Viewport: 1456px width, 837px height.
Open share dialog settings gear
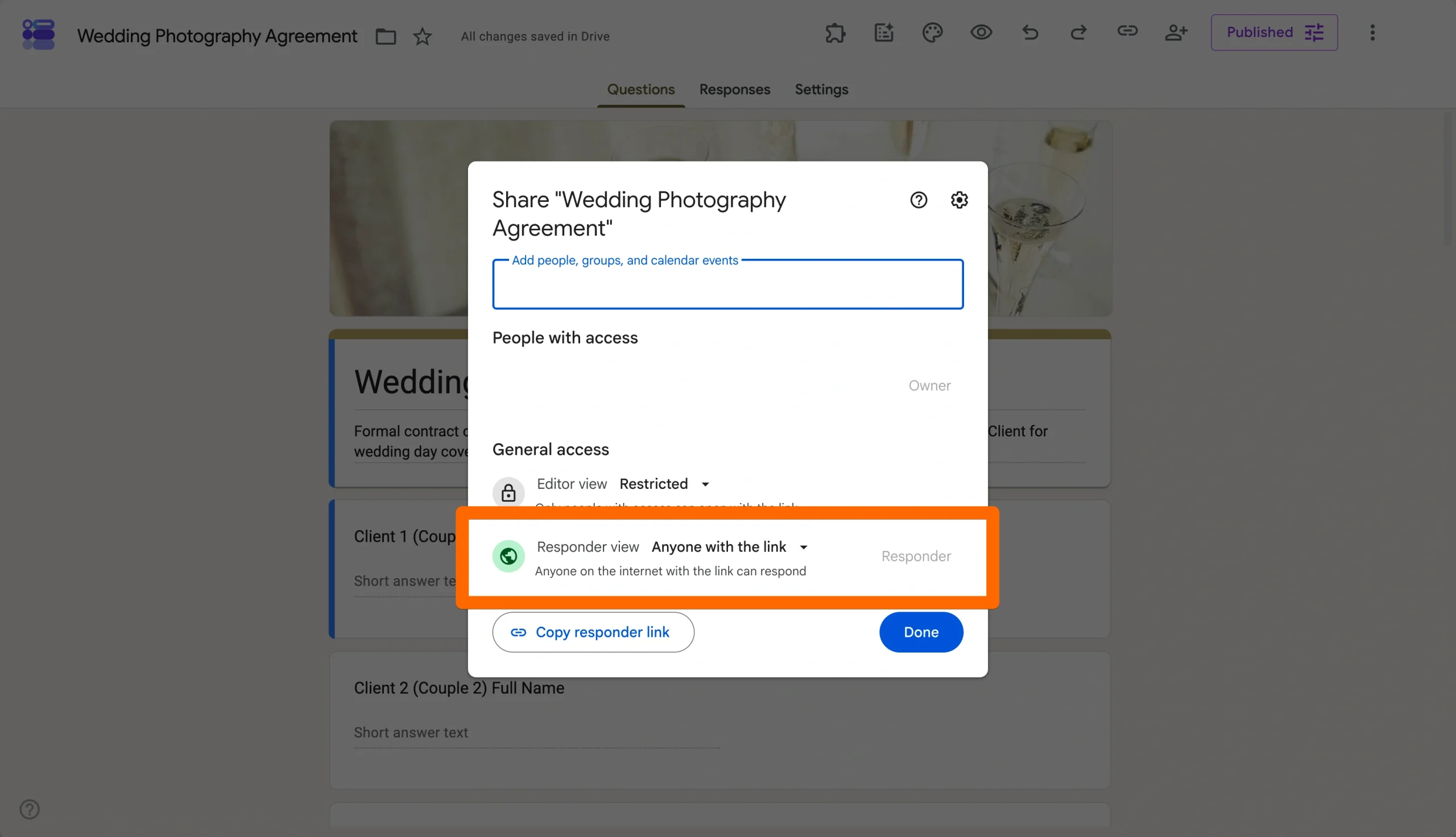[x=959, y=200]
